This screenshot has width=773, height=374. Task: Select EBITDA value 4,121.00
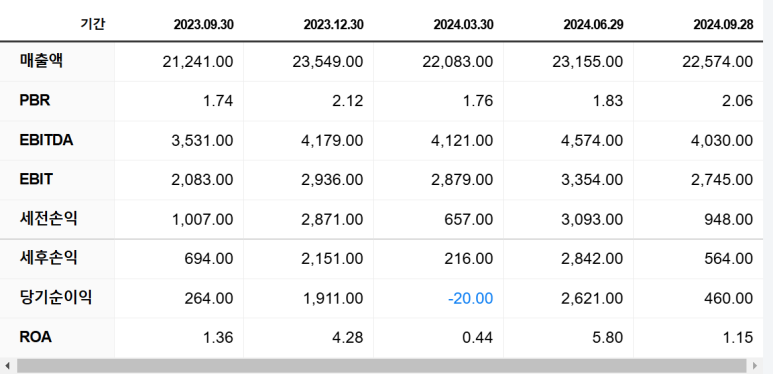(x=462, y=140)
